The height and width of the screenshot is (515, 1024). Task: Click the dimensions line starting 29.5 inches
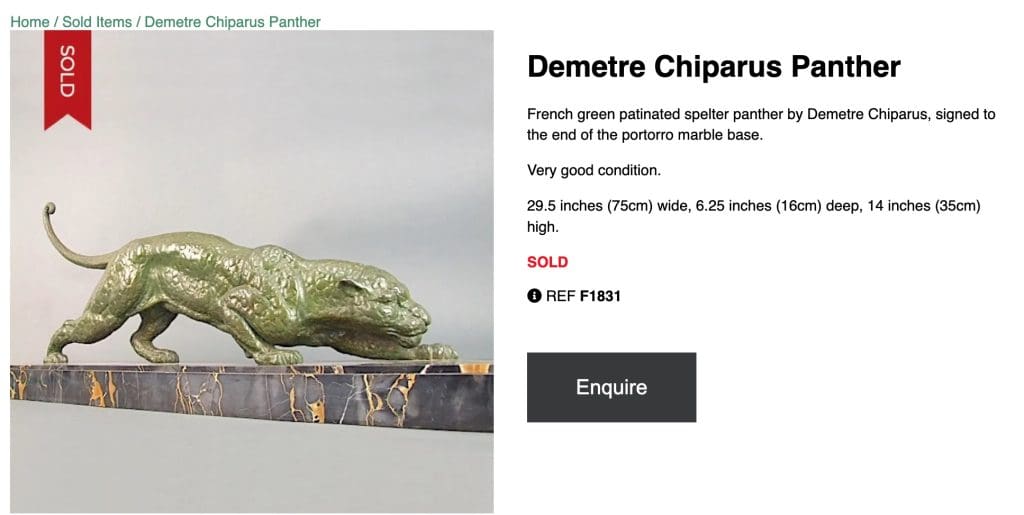(x=753, y=216)
